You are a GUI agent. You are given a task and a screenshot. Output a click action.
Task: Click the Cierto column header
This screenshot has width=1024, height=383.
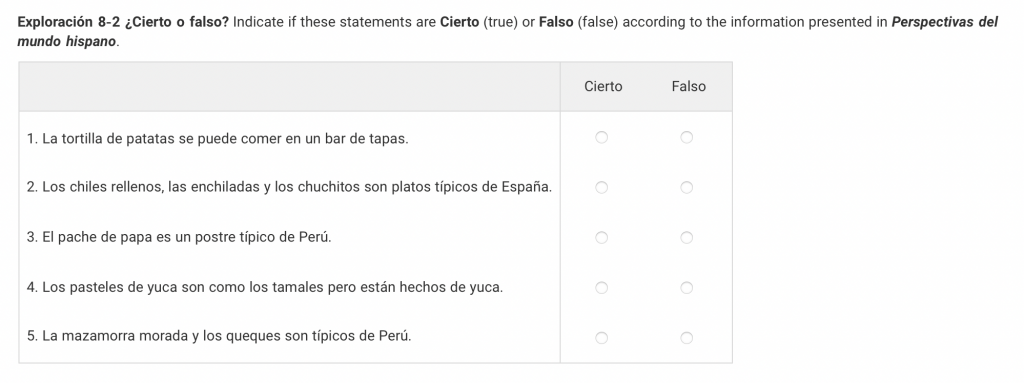(603, 86)
